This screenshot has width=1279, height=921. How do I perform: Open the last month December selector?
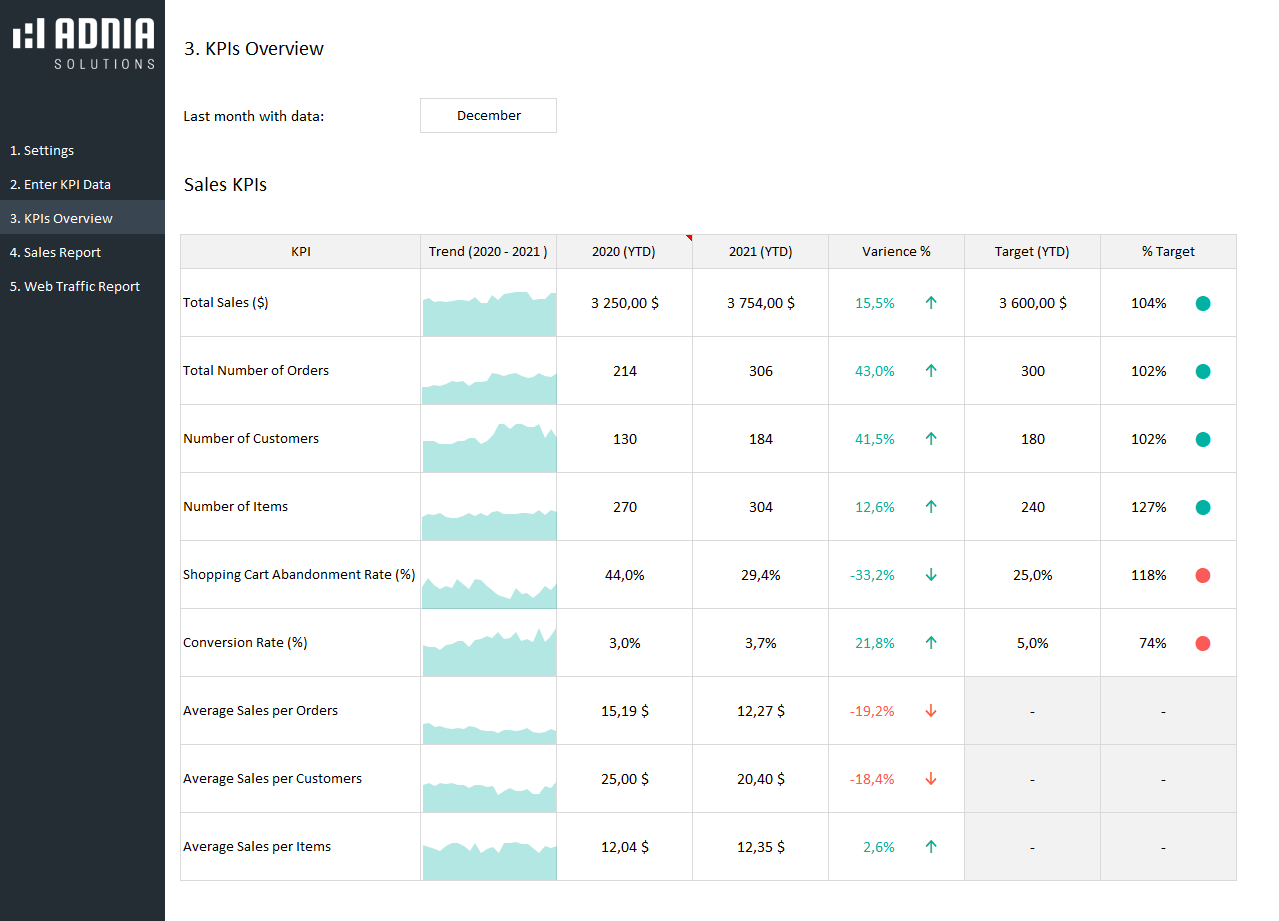tap(488, 116)
